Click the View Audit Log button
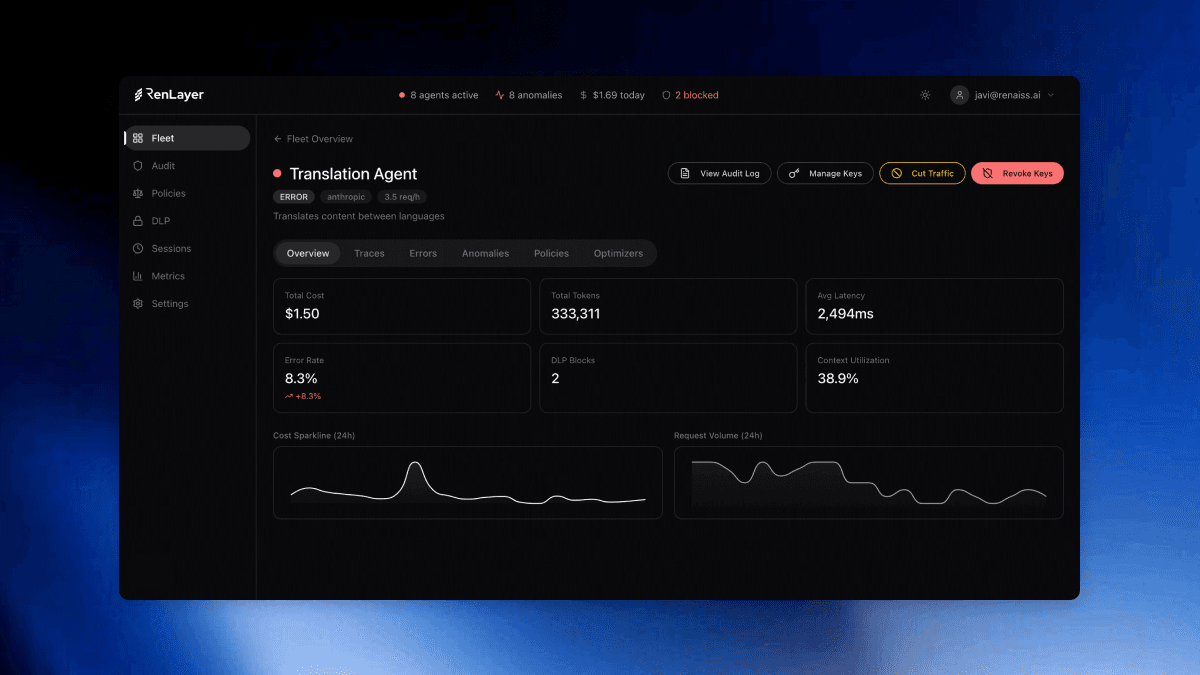Screen dimensions: 1200x675 [719, 173]
